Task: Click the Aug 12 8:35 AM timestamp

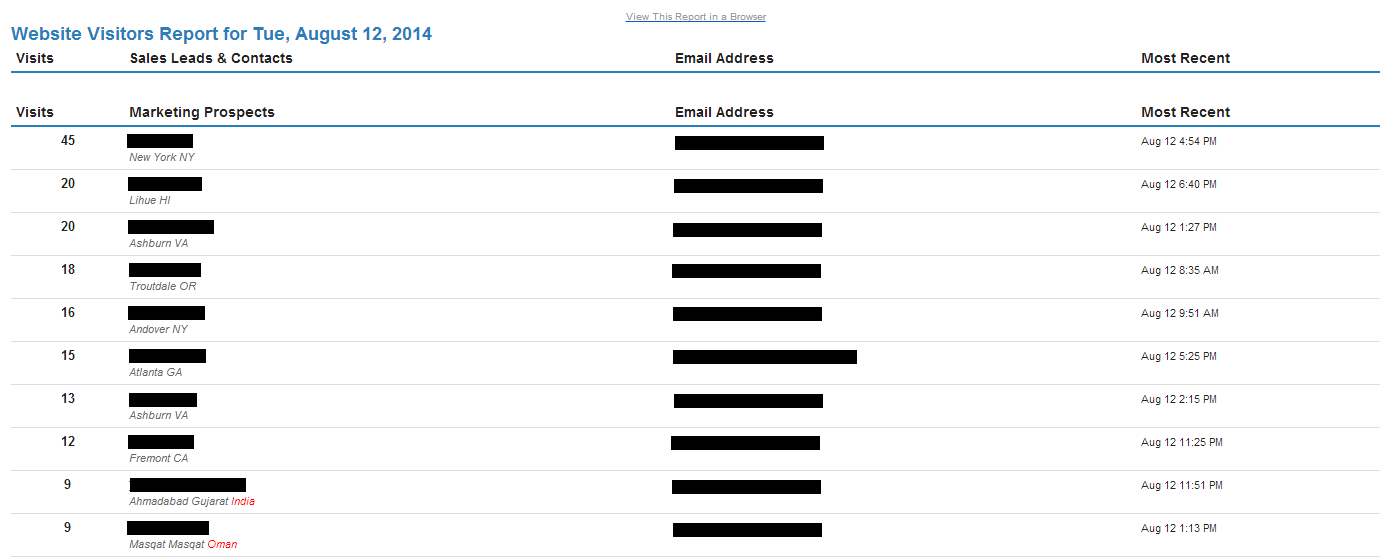Action: pyautogui.click(x=1180, y=271)
